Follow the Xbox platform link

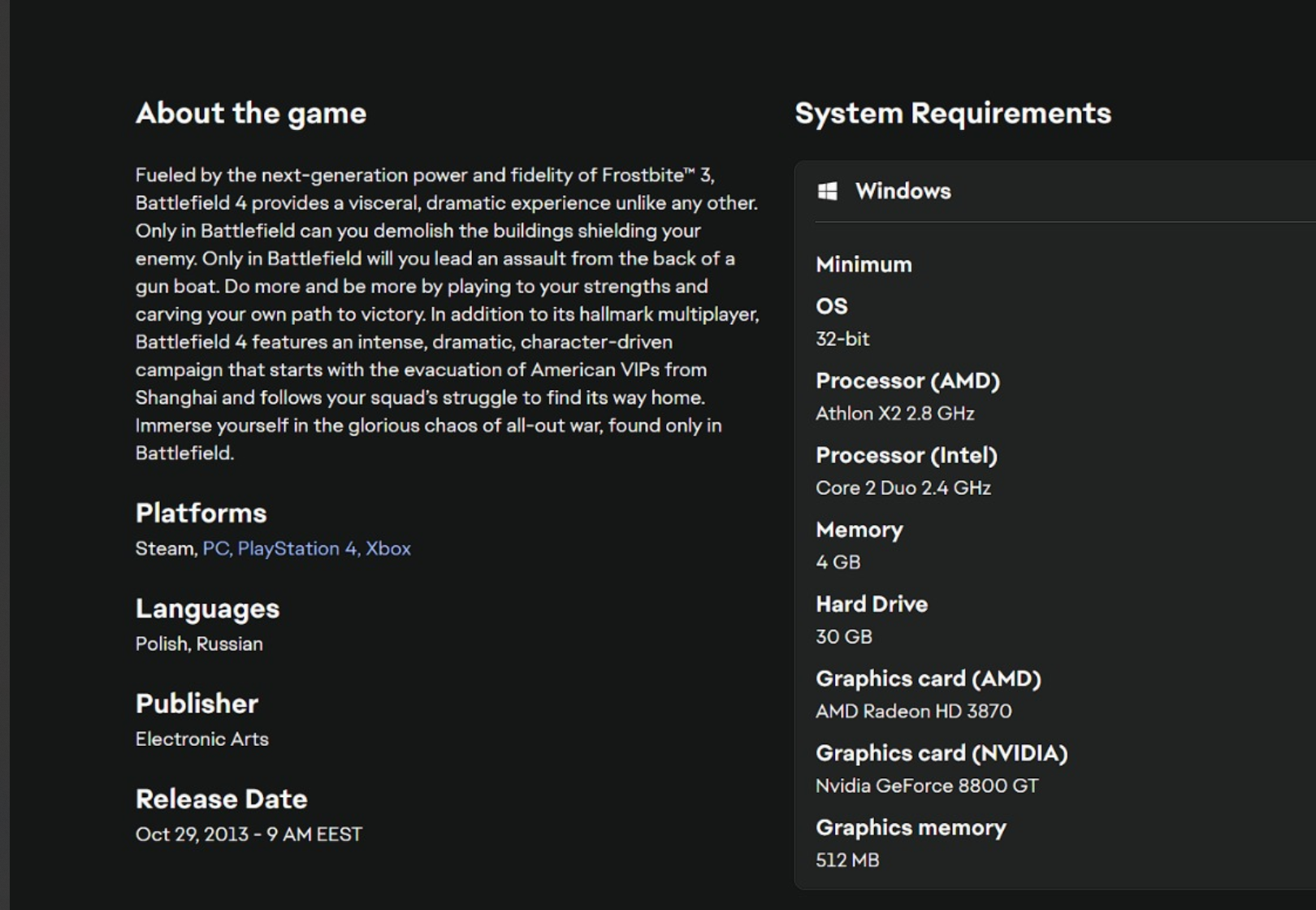(388, 548)
